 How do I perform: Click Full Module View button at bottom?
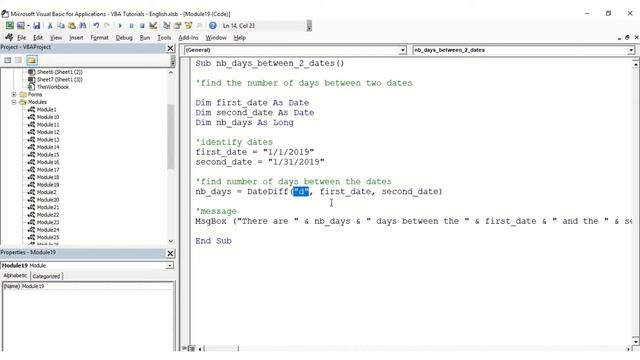point(191,349)
